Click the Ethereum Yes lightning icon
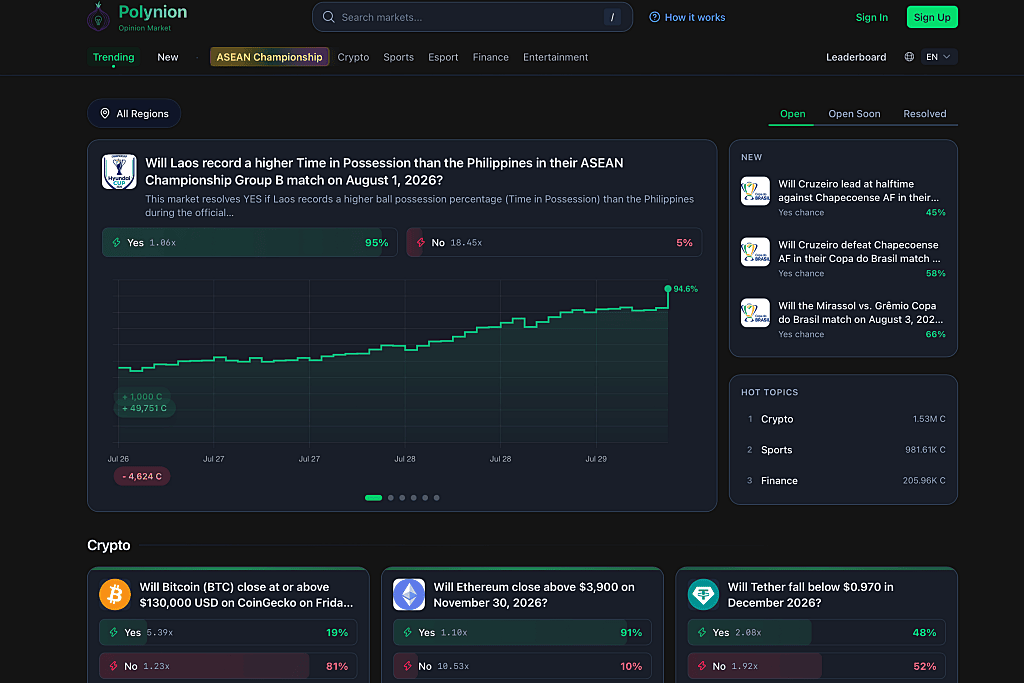This screenshot has width=1024, height=683. [x=408, y=632]
